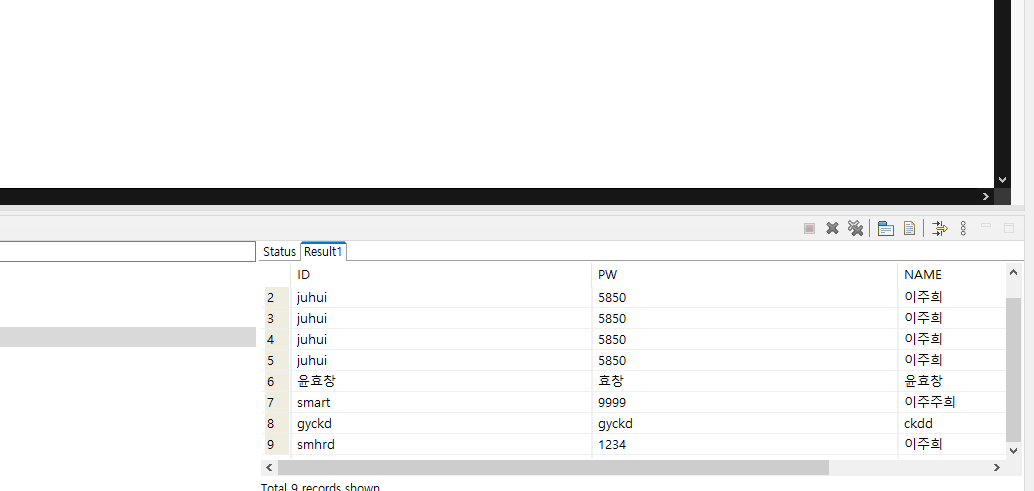The height and width of the screenshot is (491, 1034).
Task: Click results table scroll-left arrow
Action: [x=269, y=467]
